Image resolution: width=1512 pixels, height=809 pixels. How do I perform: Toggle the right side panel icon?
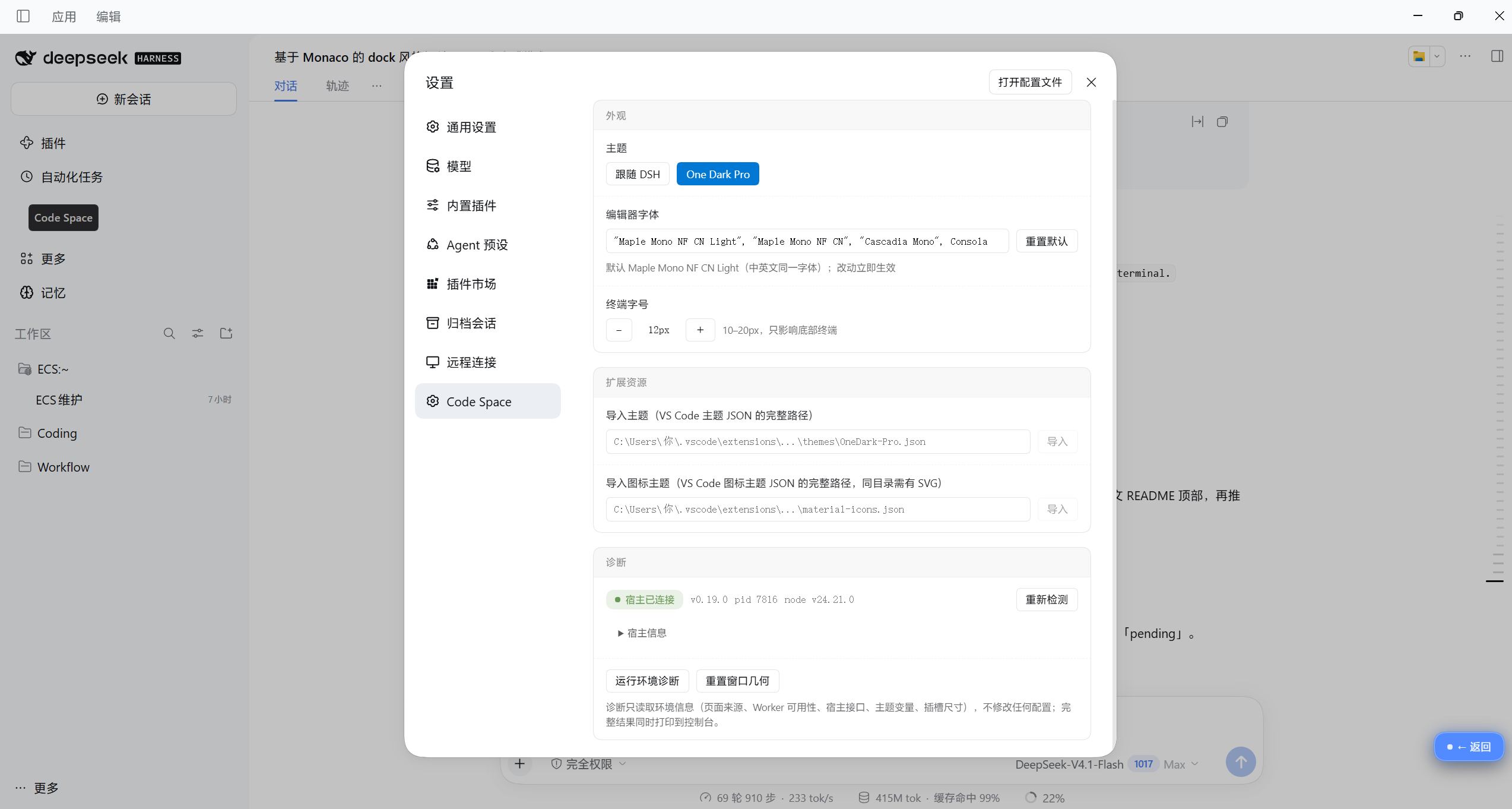1497,56
